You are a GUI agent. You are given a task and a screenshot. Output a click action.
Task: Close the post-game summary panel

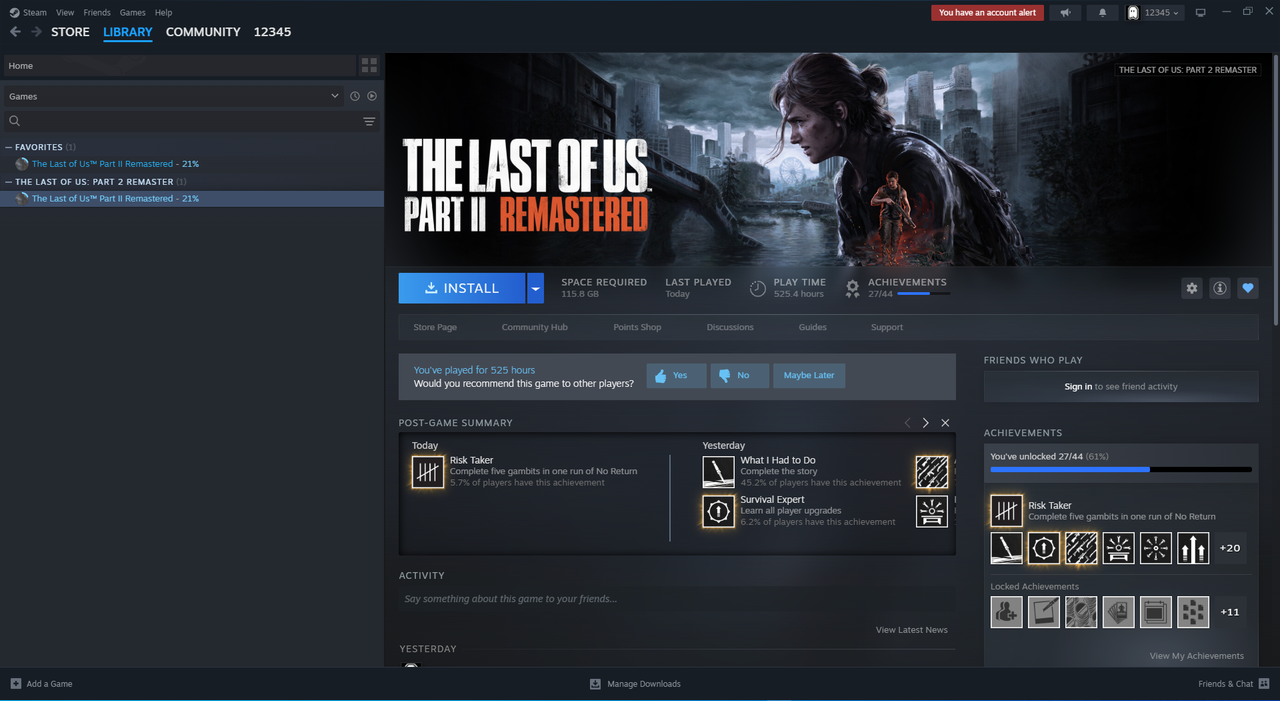(945, 423)
